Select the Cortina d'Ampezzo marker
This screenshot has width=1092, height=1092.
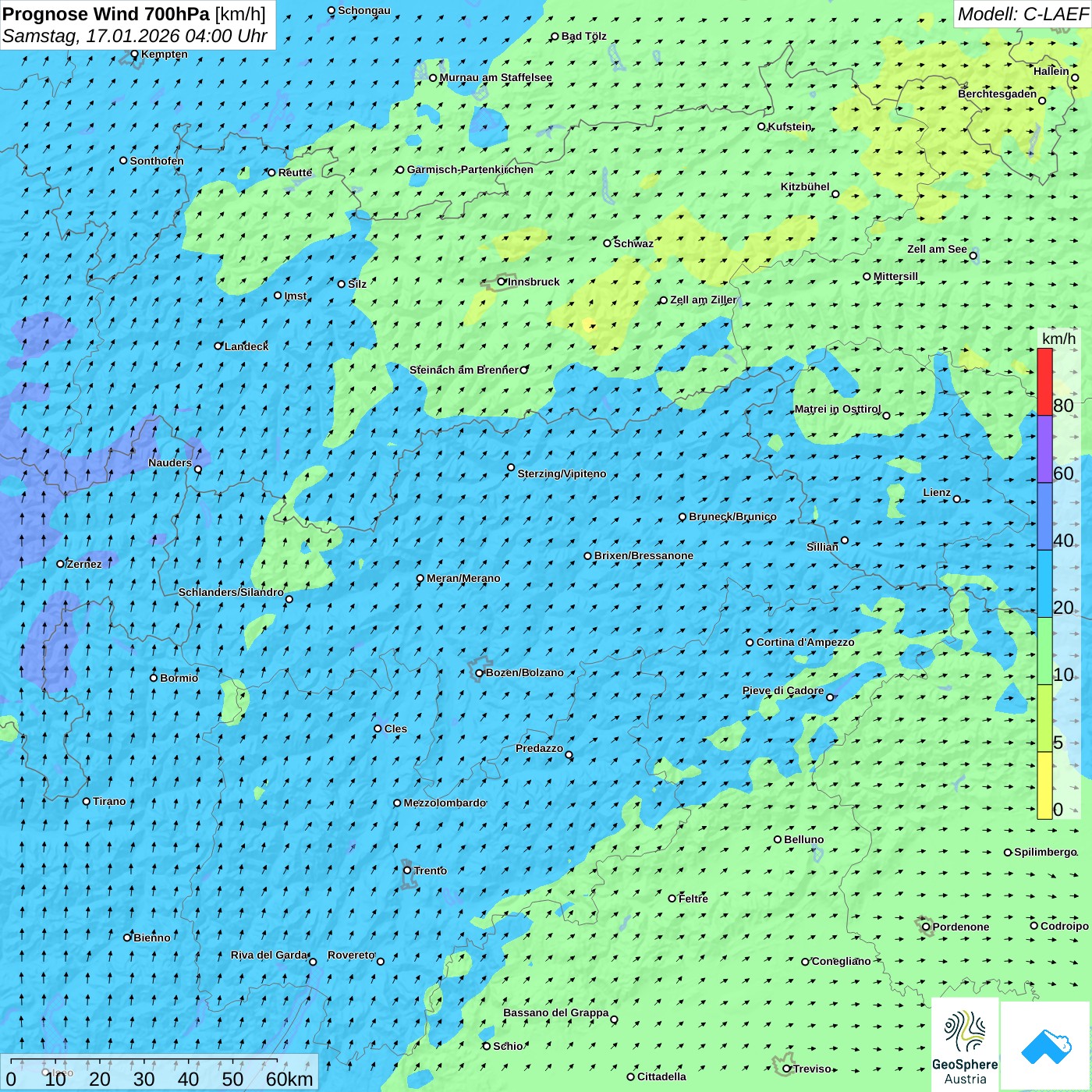(x=750, y=643)
